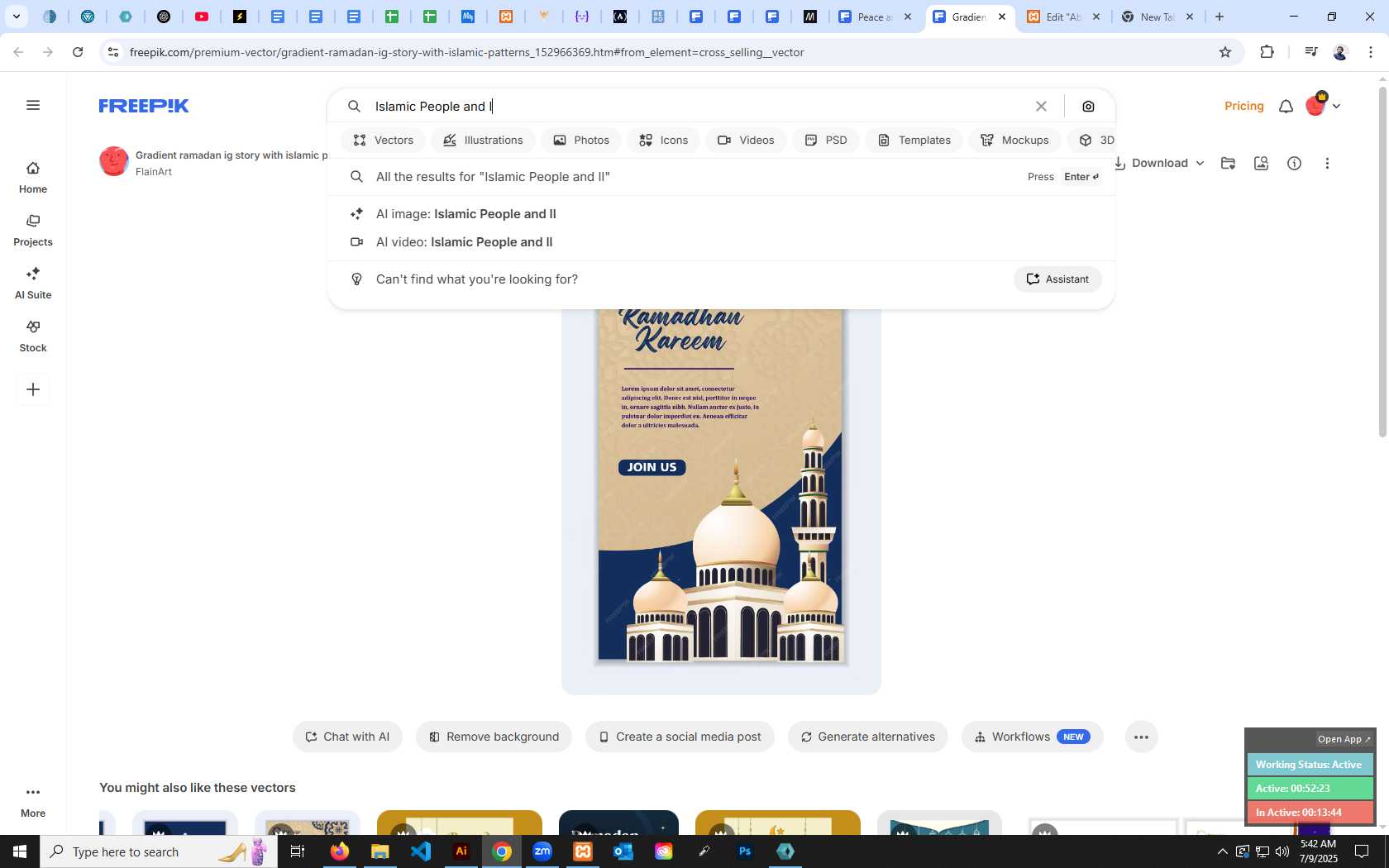This screenshot has height=868, width=1389.
Task: Open the Pricing link
Action: coord(1243,106)
